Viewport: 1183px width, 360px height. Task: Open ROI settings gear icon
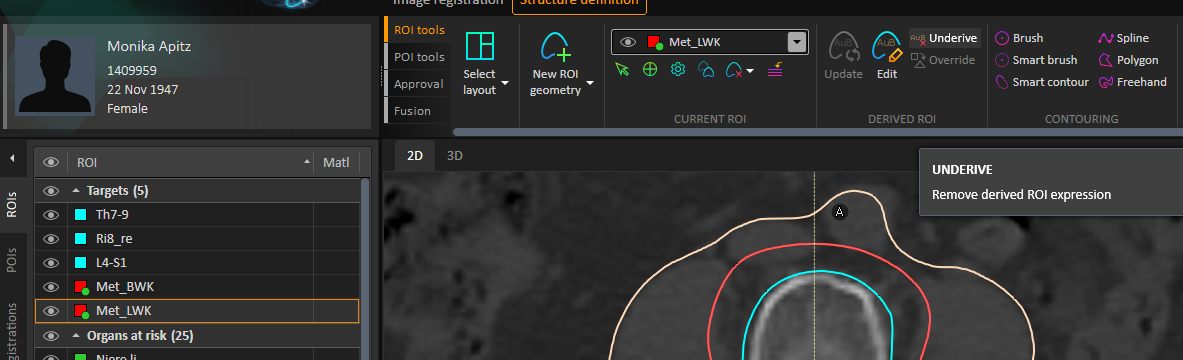[x=678, y=70]
